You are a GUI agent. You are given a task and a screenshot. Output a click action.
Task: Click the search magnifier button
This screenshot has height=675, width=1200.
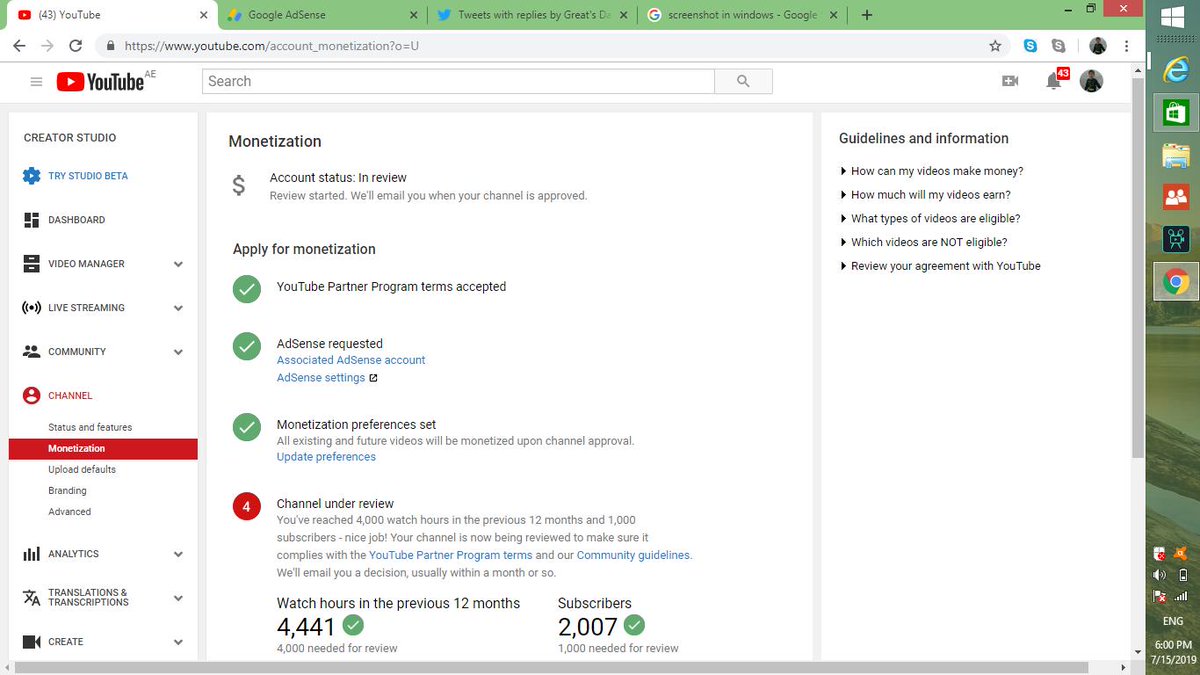(743, 81)
